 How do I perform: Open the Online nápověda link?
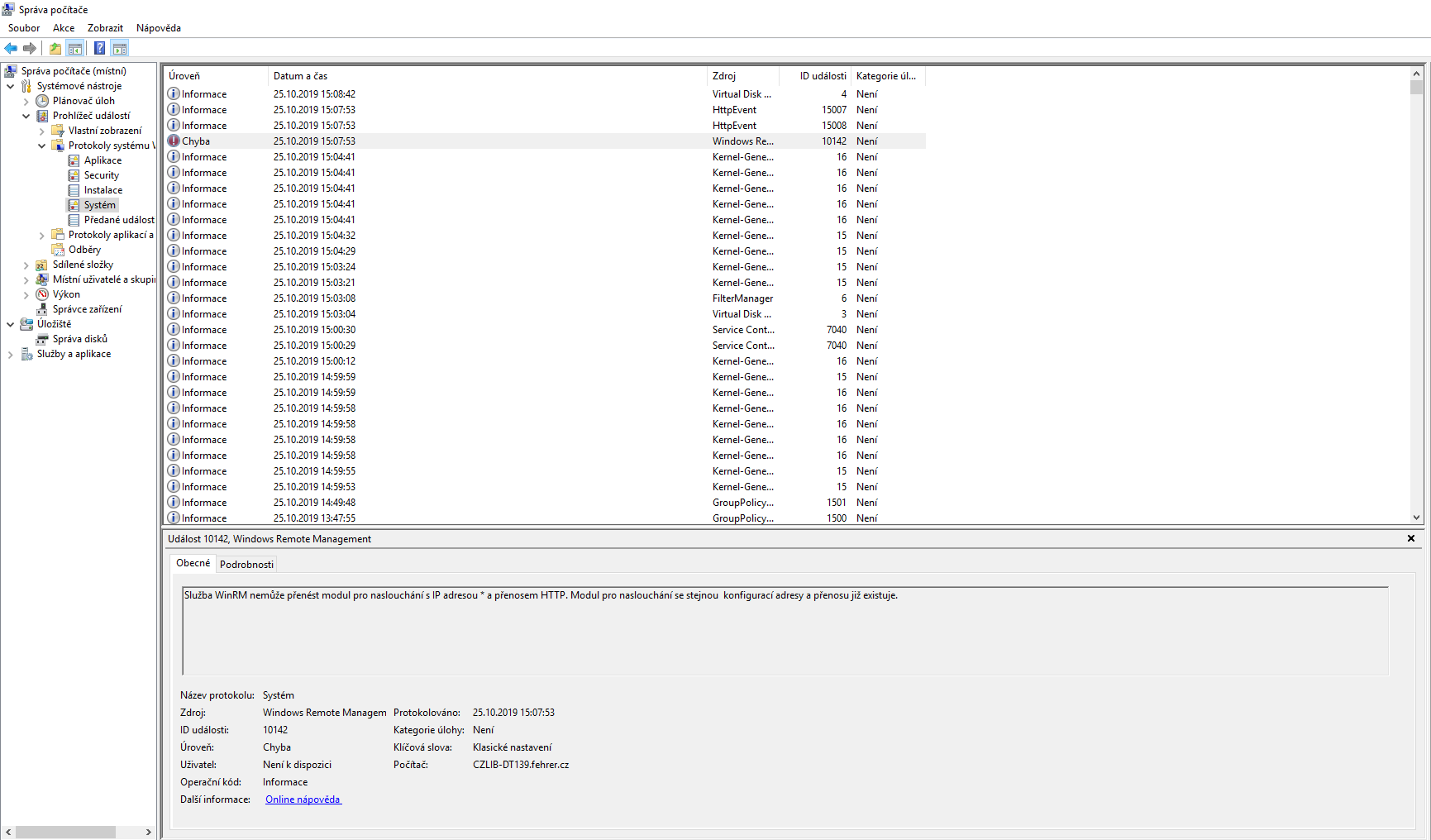tap(303, 799)
